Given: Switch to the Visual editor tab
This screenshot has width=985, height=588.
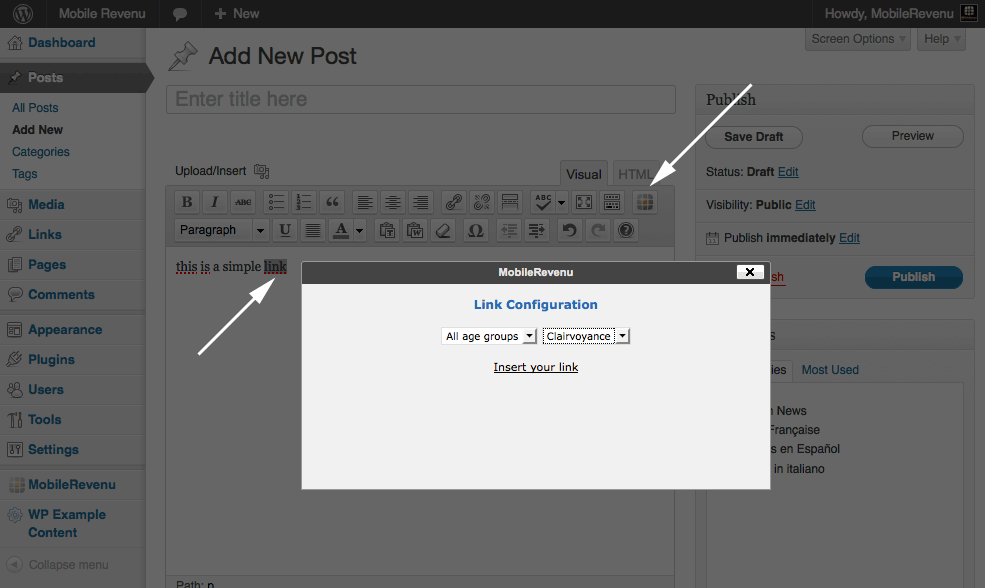Looking at the screenshot, I should click(x=584, y=174).
